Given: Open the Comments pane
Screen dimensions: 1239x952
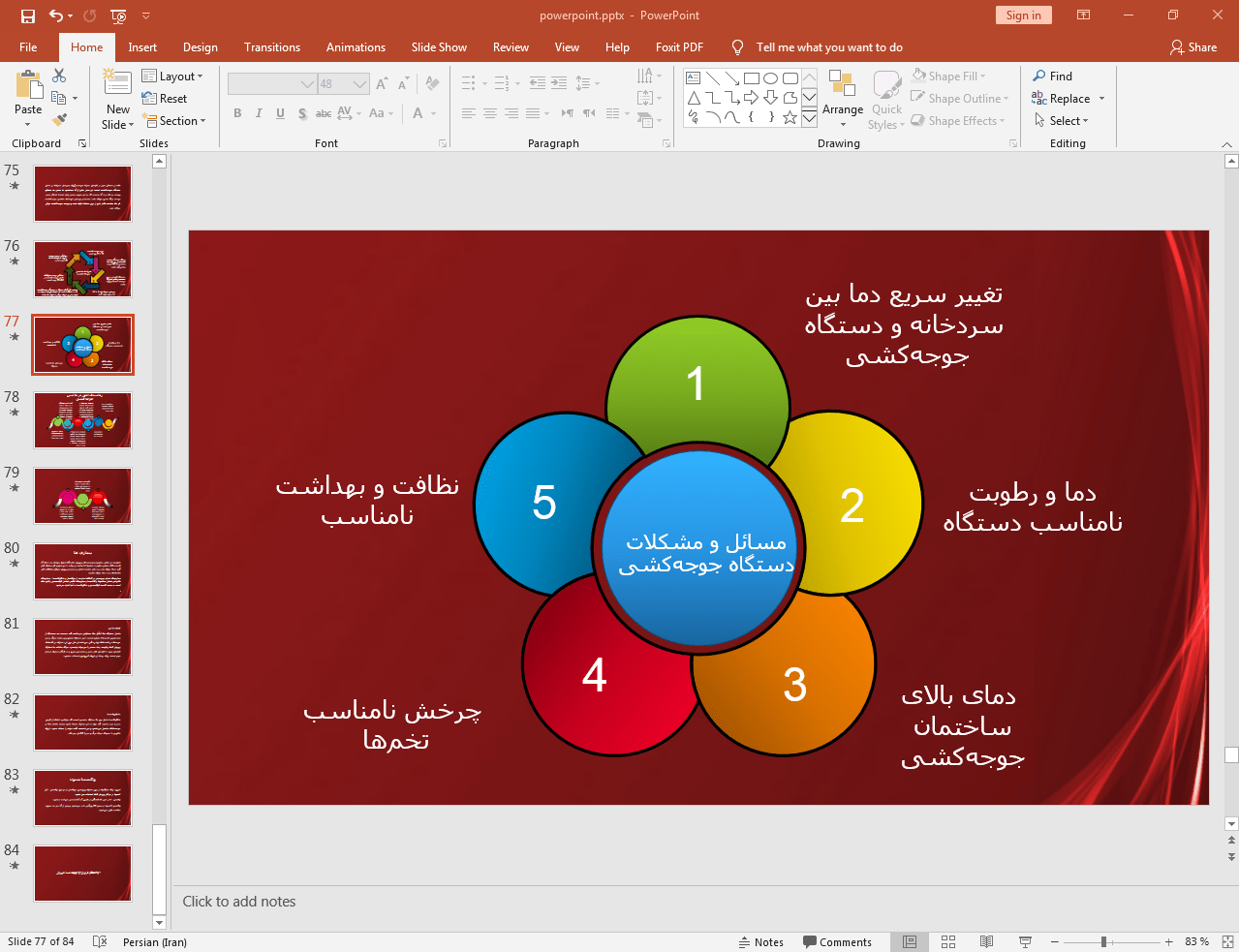Looking at the screenshot, I should point(837,941).
